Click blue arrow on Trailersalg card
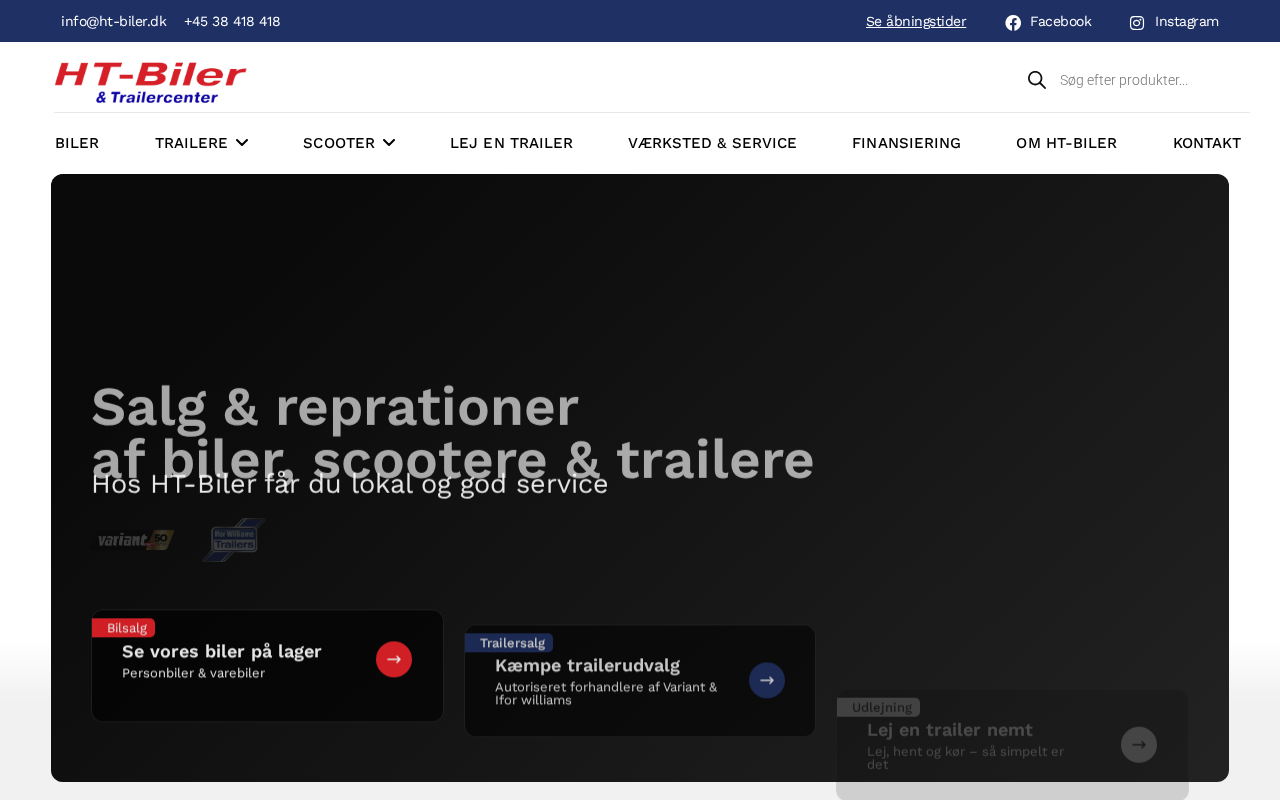This screenshot has width=1280, height=800. coord(767,680)
